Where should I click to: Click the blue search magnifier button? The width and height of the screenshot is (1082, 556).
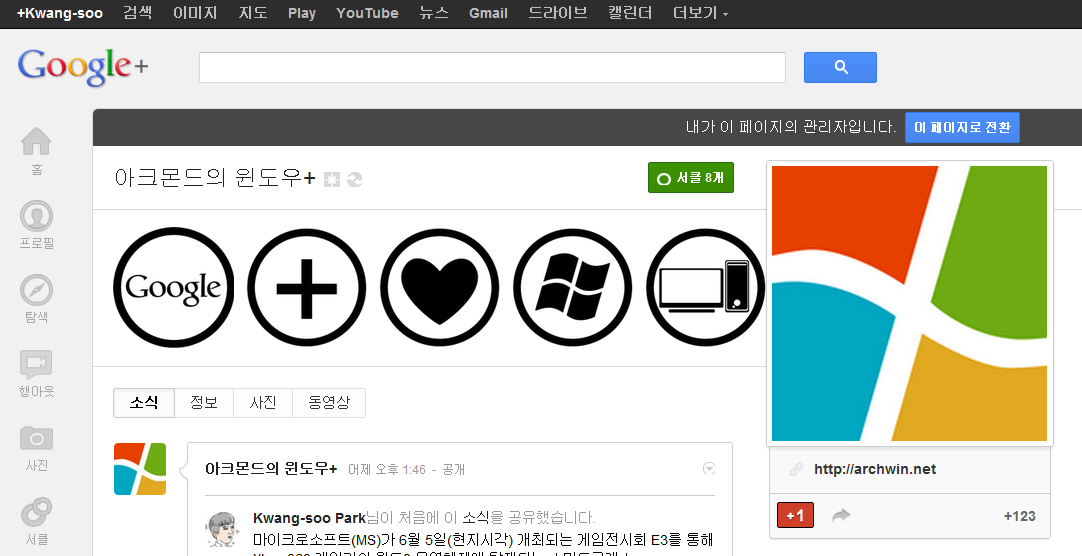pyautogui.click(x=840, y=68)
